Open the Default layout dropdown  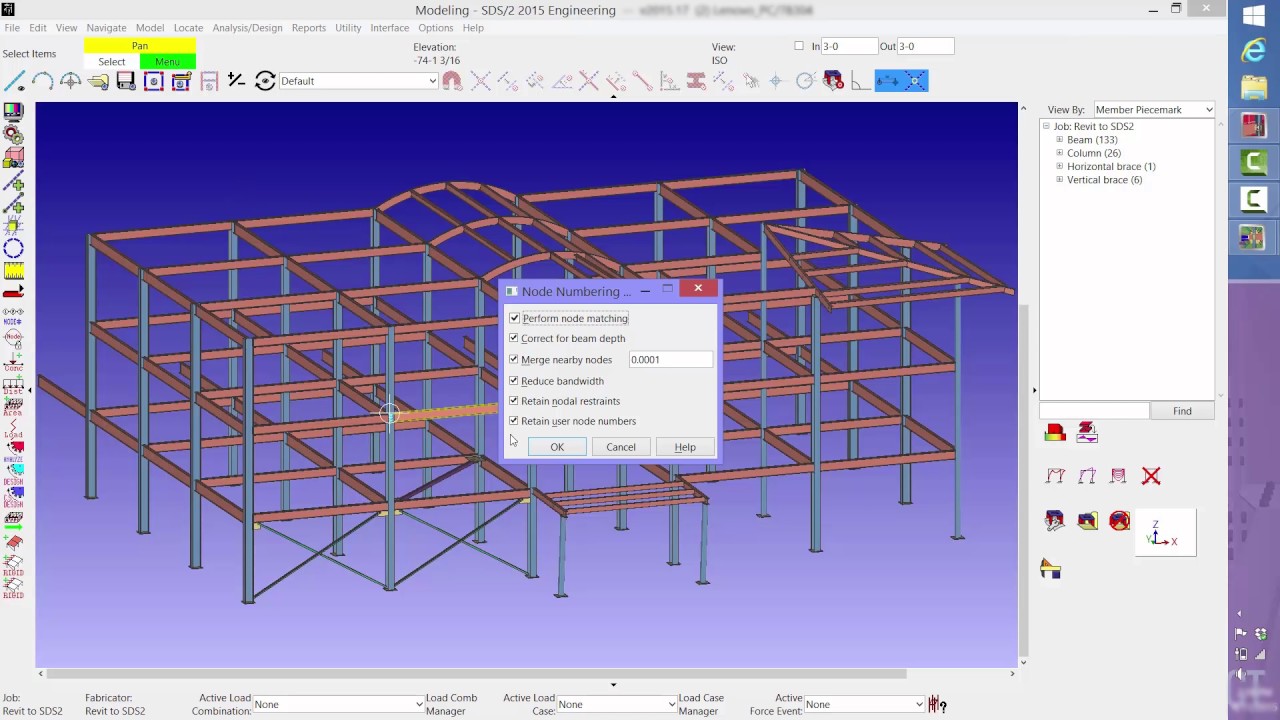[x=358, y=81]
